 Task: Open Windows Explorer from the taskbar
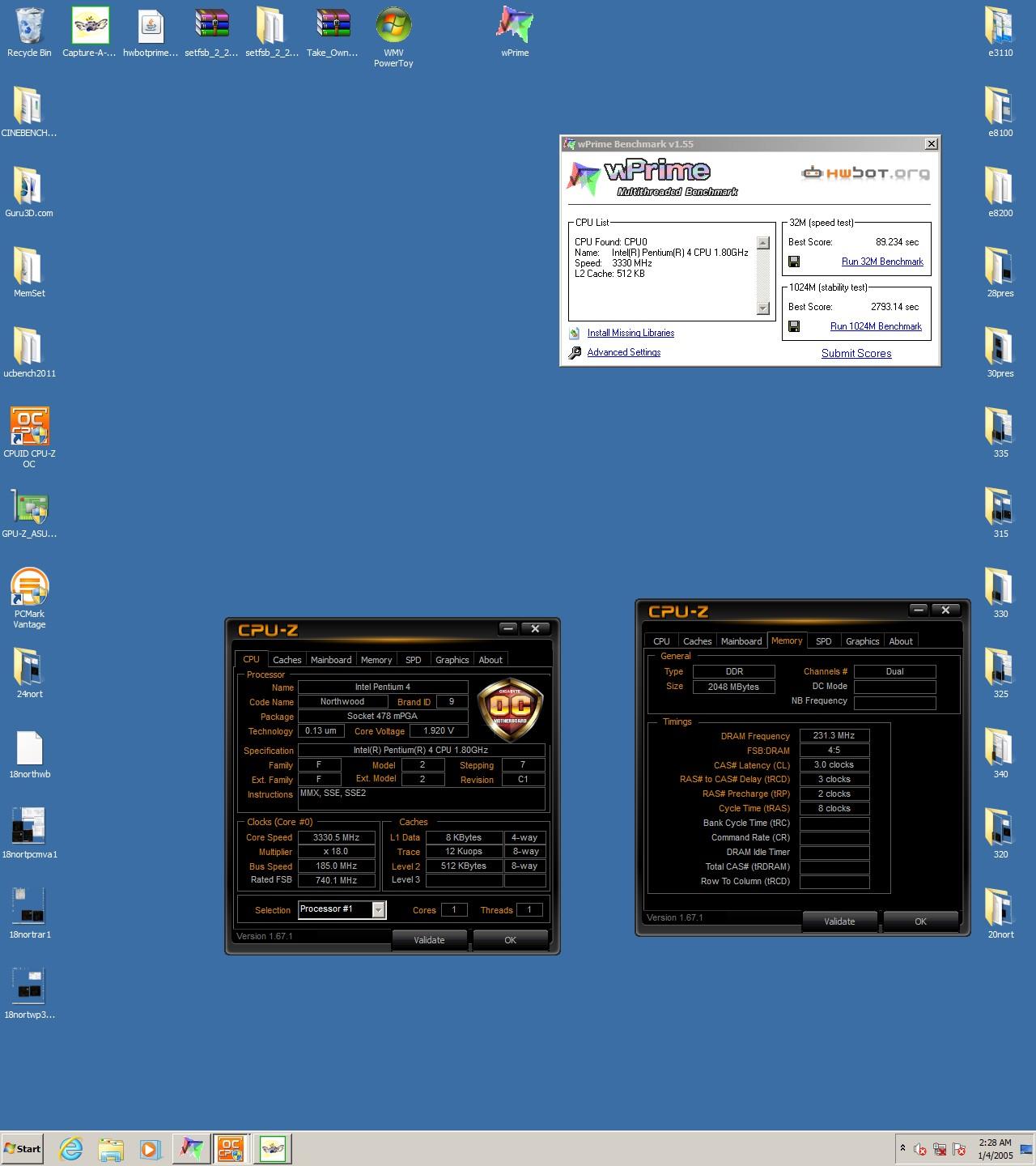[x=111, y=1148]
